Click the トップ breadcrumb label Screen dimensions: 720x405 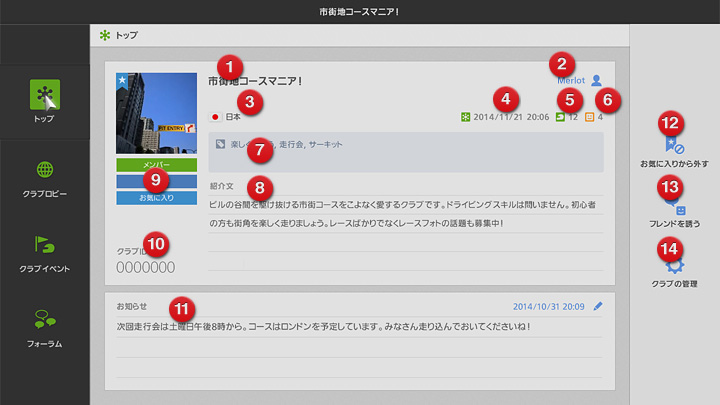[x=126, y=35]
